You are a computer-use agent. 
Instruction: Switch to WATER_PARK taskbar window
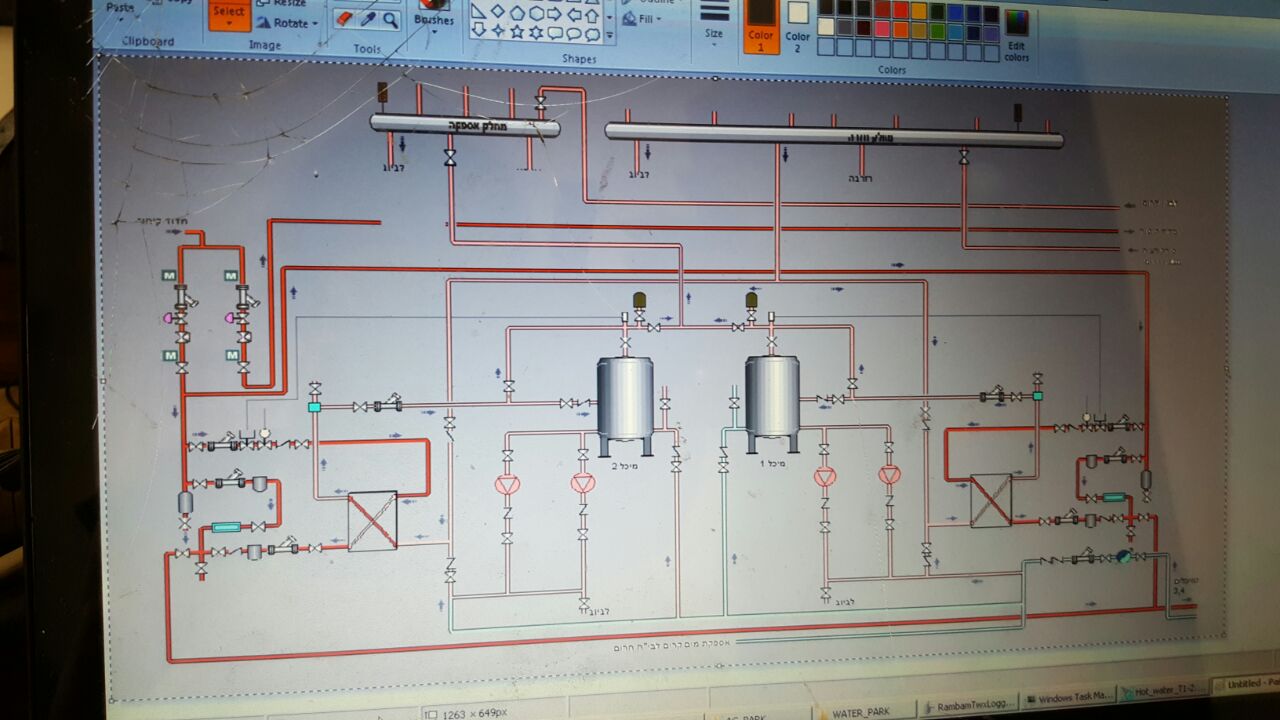(x=866, y=712)
